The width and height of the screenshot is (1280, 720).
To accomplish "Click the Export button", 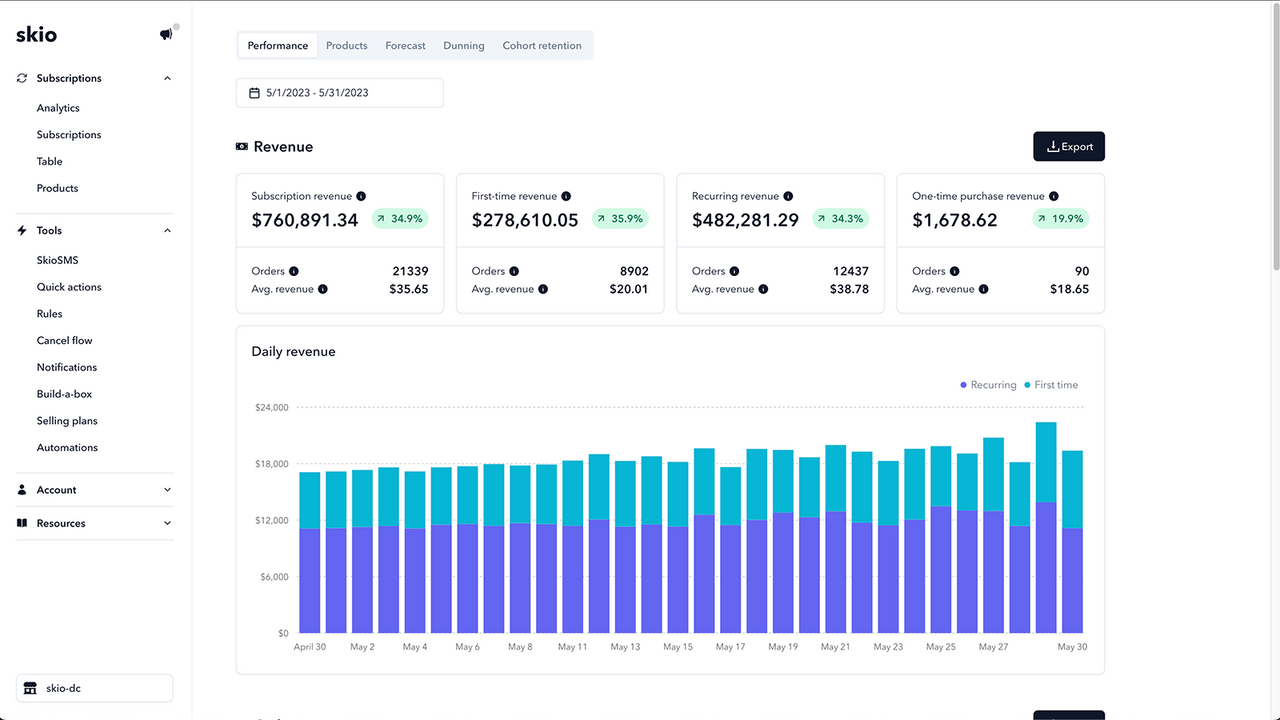I will point(1069,146).
